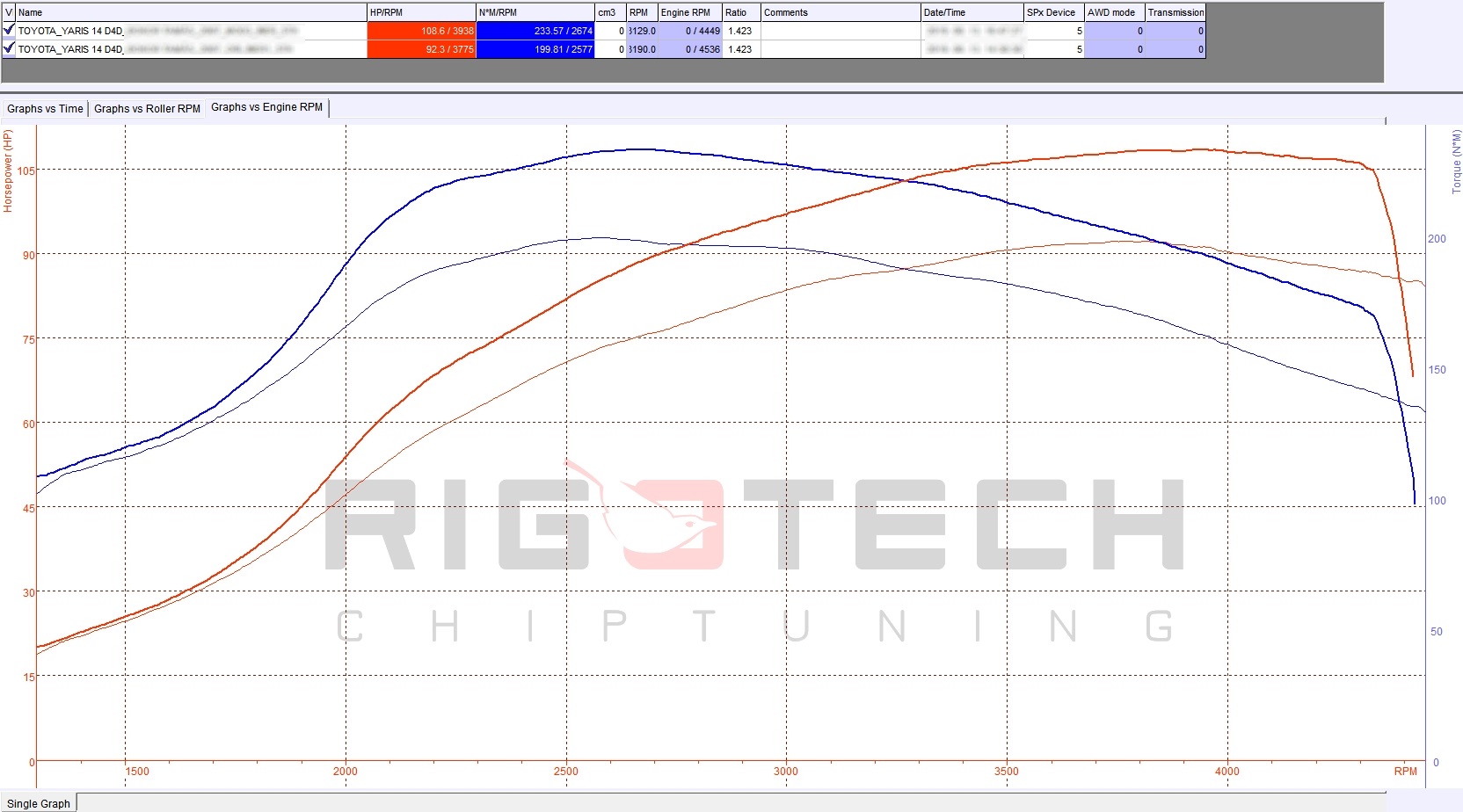Click the Horsepower (HP) axis label
This screenshot has height=812, width=1463.
(x=8, y=171)
